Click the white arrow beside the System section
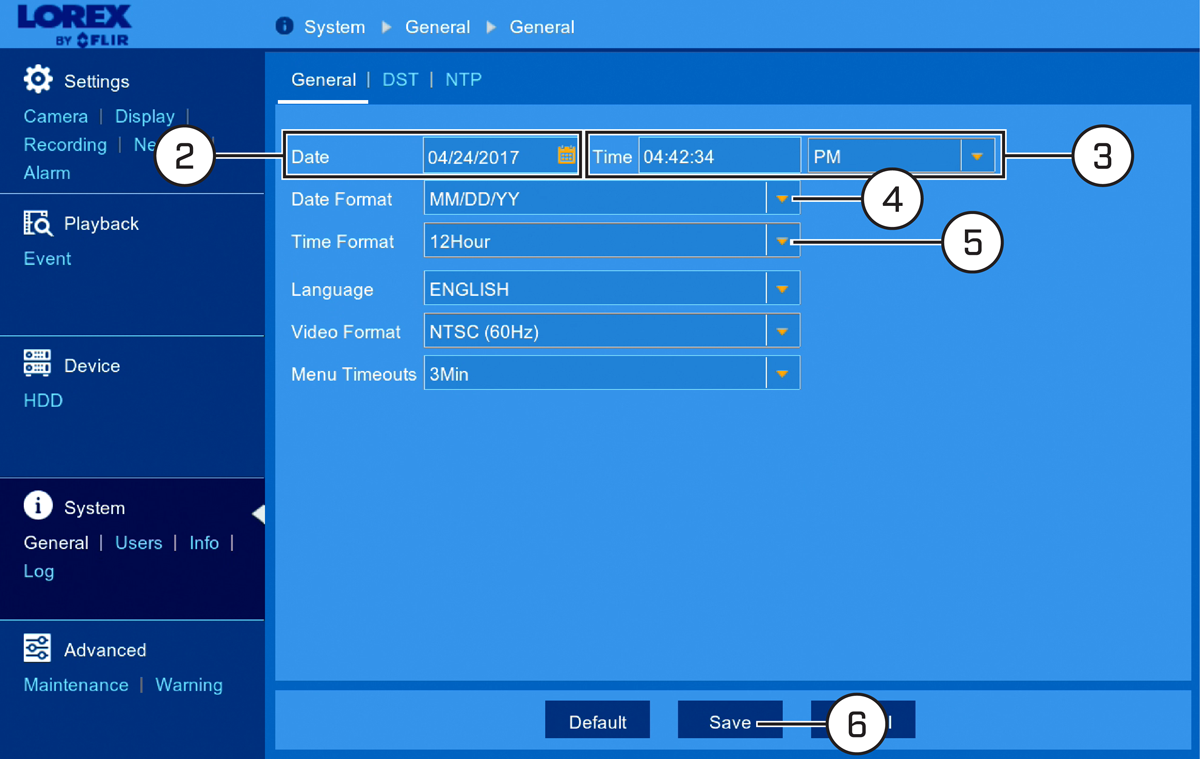The image size is (1200, 759). tap(258, 514)
